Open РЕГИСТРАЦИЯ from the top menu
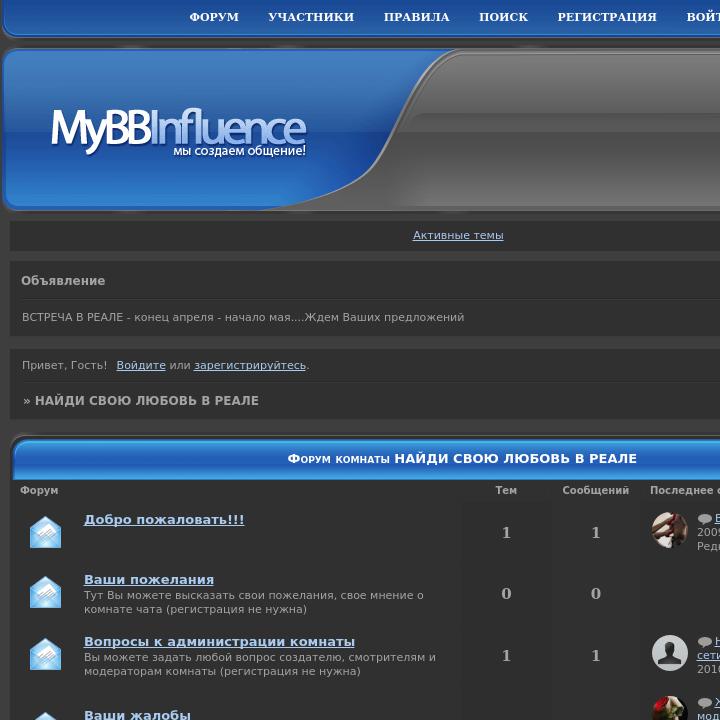 click(607, 17)
